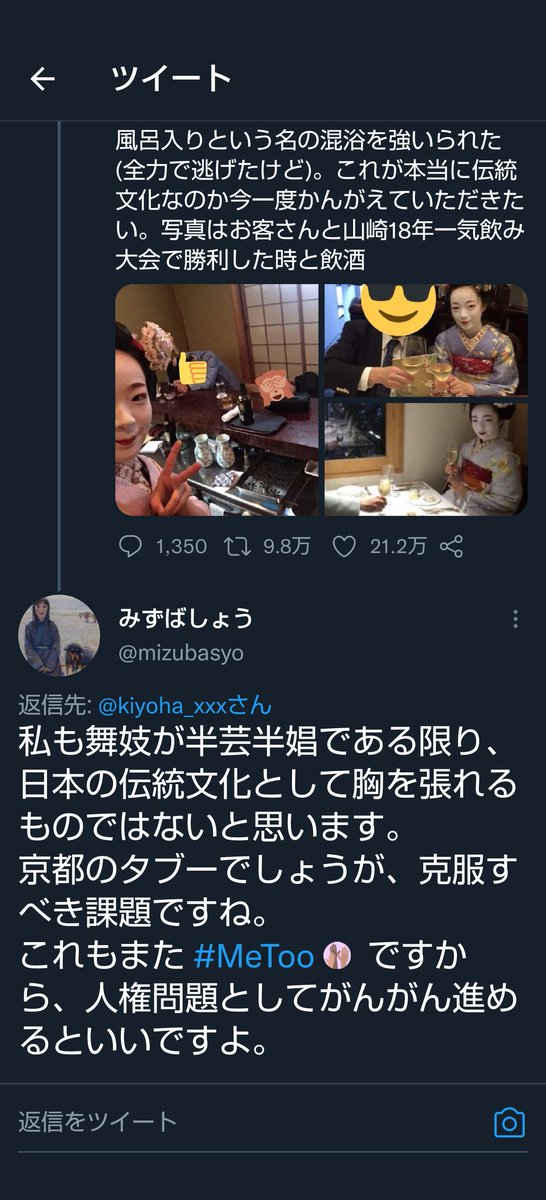546x1200 pixels.
Task: Tap the camera icon in reply bar
Action: 510,1122
